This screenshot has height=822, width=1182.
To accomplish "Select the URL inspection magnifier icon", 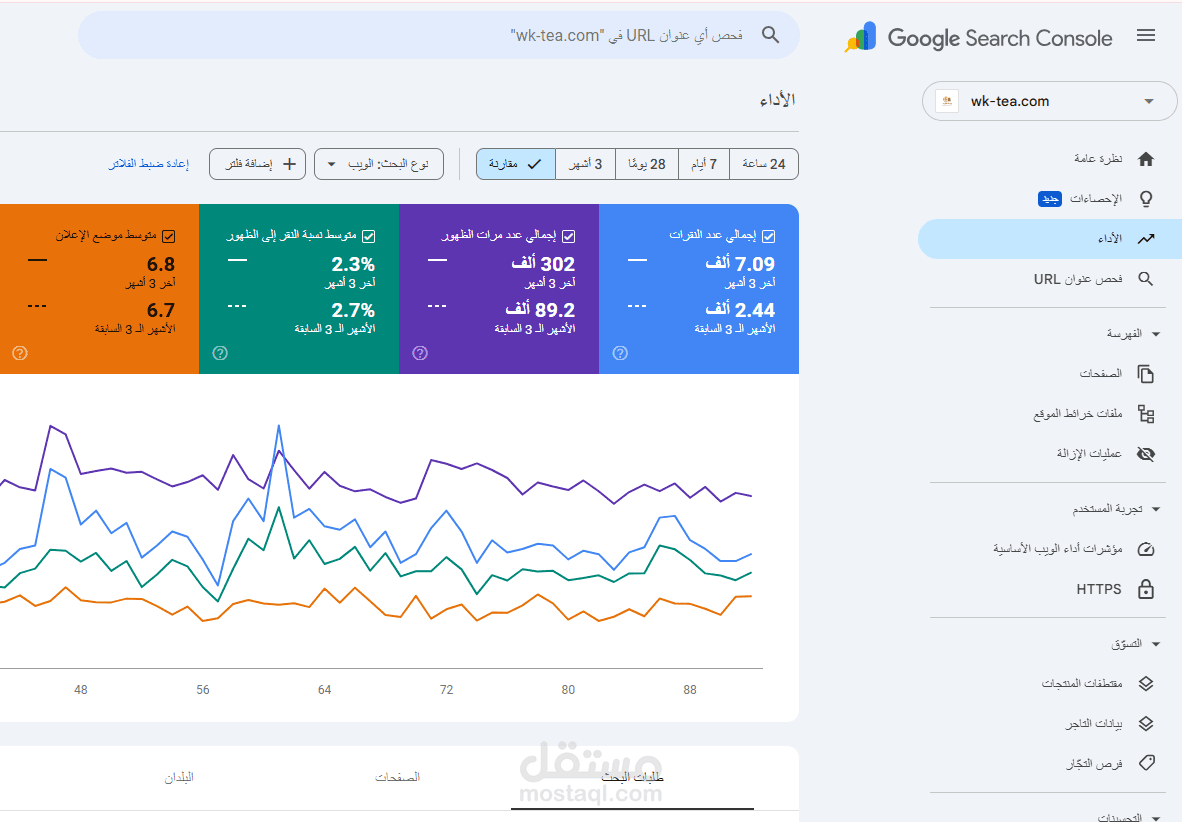I will coord(1146,279).
